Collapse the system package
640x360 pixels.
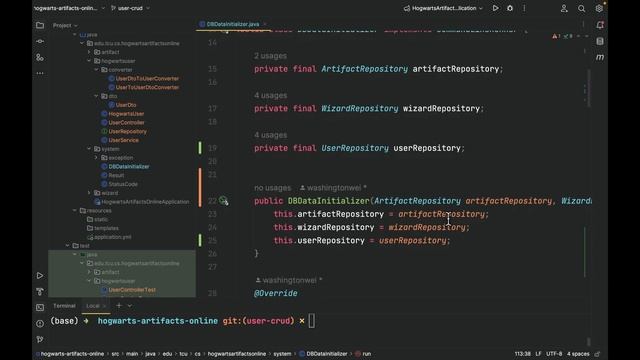click(x=89, y=149)
